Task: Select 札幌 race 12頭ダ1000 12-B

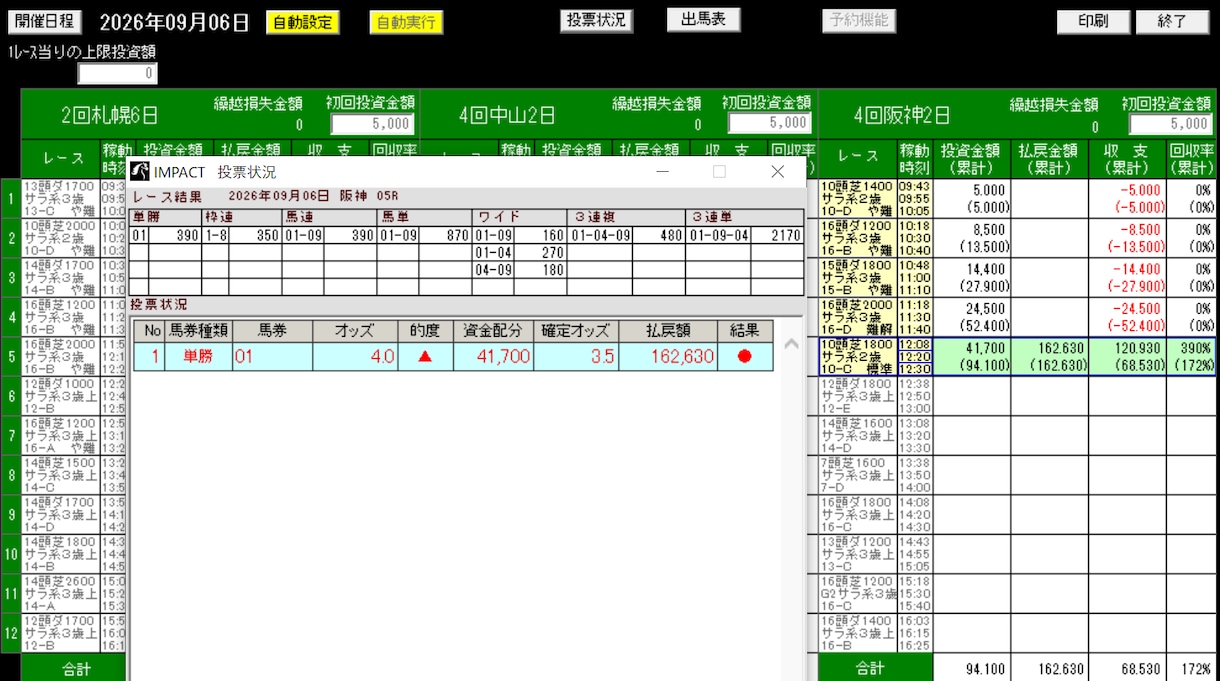Action: click(x=61, y=395)
